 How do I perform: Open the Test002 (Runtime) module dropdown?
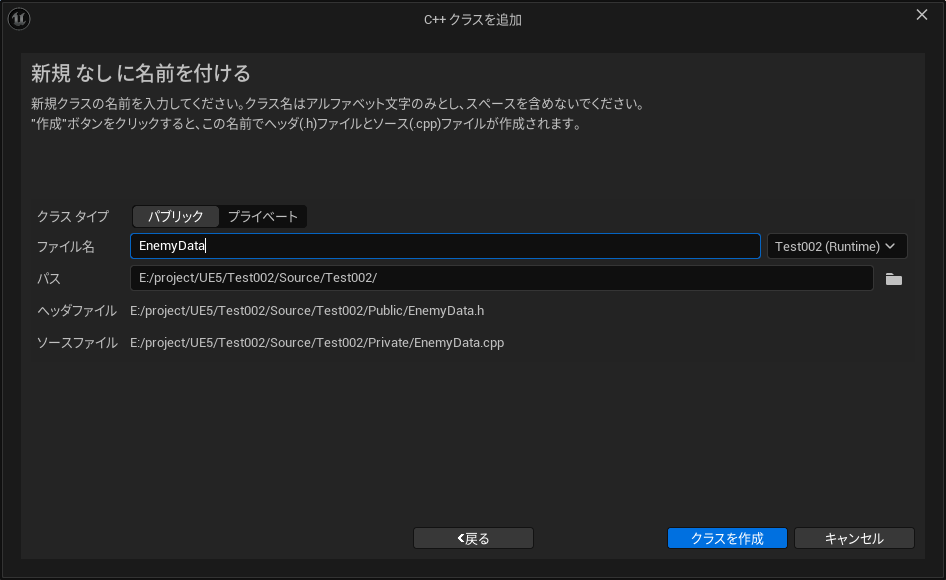836,246
